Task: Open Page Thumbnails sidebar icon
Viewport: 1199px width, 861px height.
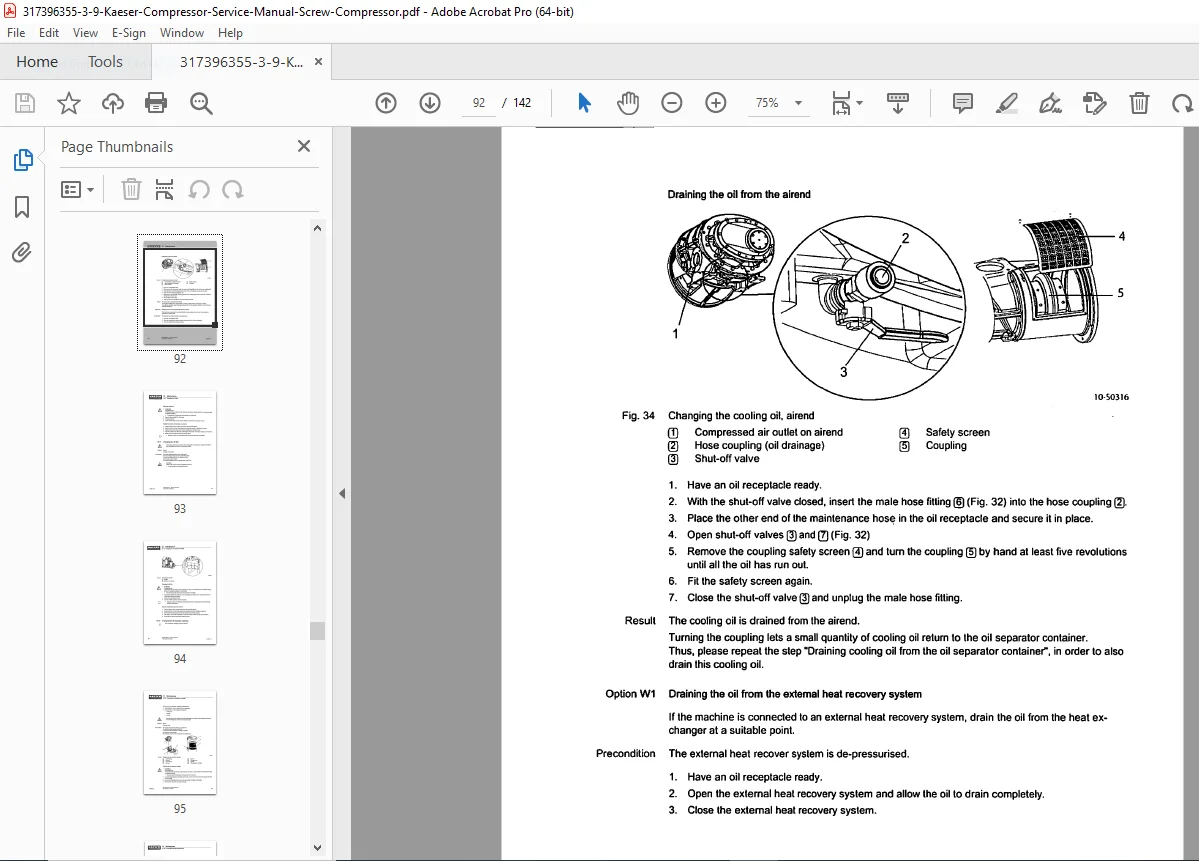Action: (x=23, y=160)
